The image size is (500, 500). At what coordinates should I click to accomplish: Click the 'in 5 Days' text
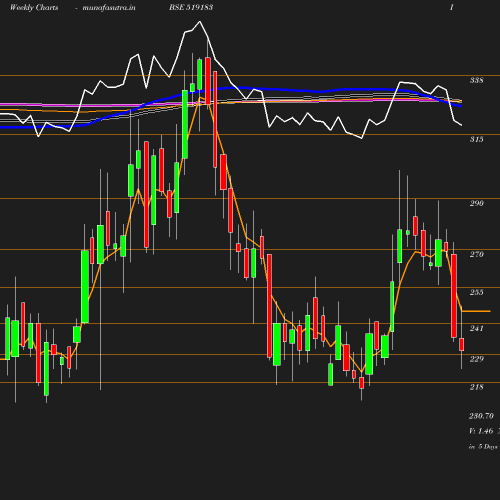(483, 446)
